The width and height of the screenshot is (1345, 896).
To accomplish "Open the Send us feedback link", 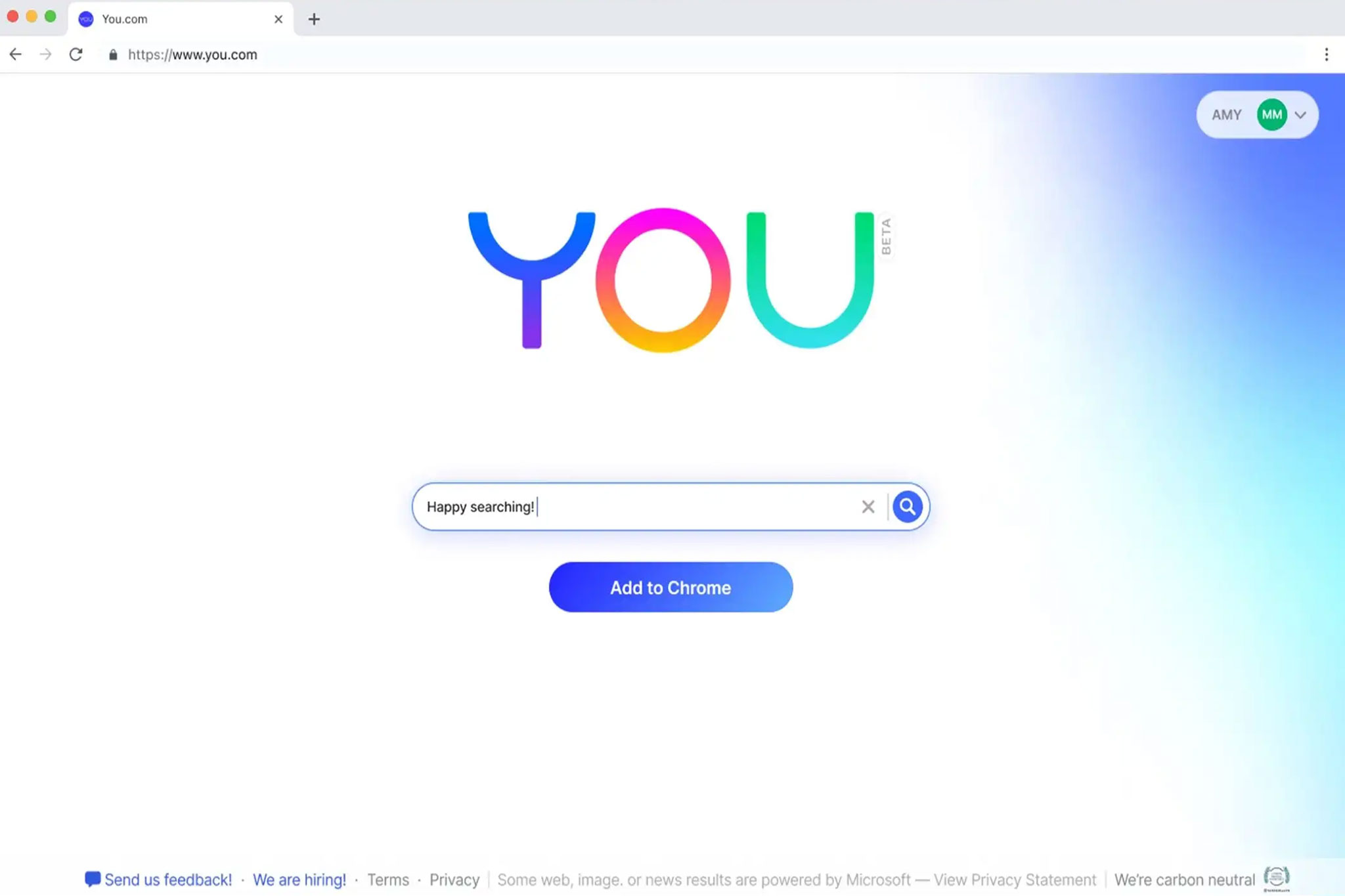I will pos(168,880).
